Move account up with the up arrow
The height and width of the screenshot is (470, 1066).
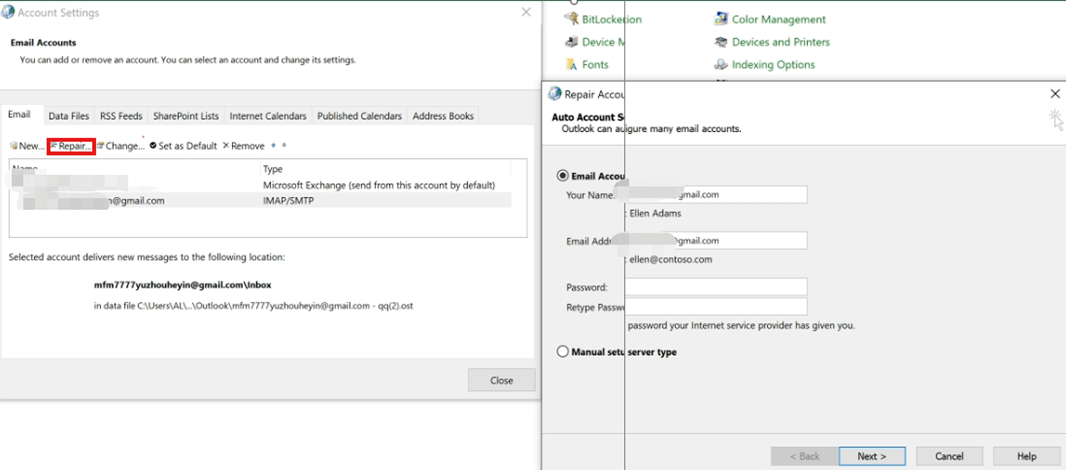[273, 145]
